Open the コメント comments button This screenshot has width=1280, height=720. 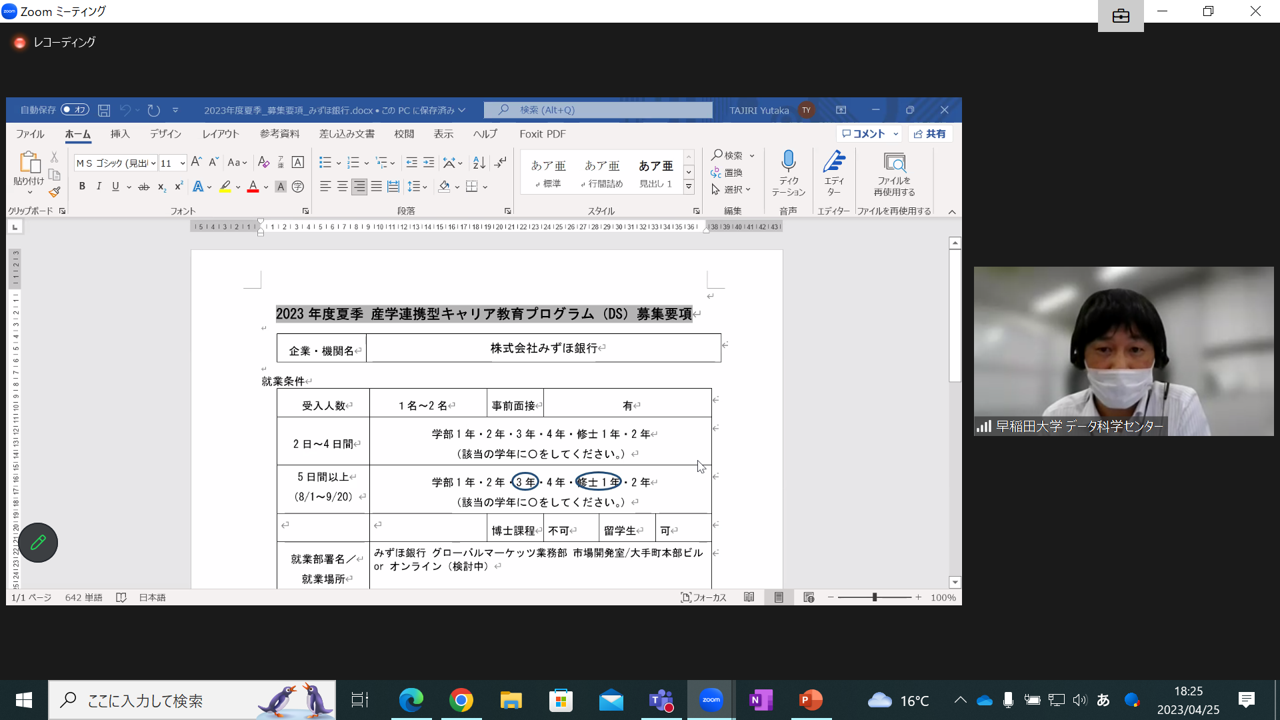coord(869,134)
